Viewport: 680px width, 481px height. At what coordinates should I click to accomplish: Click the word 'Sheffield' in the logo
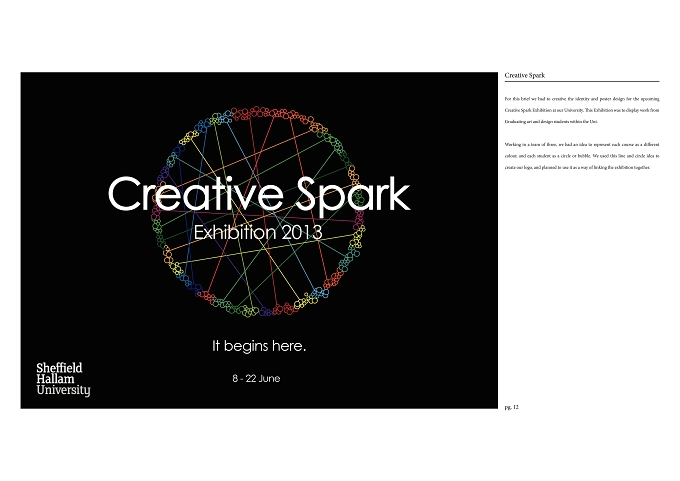coord(59,368)
